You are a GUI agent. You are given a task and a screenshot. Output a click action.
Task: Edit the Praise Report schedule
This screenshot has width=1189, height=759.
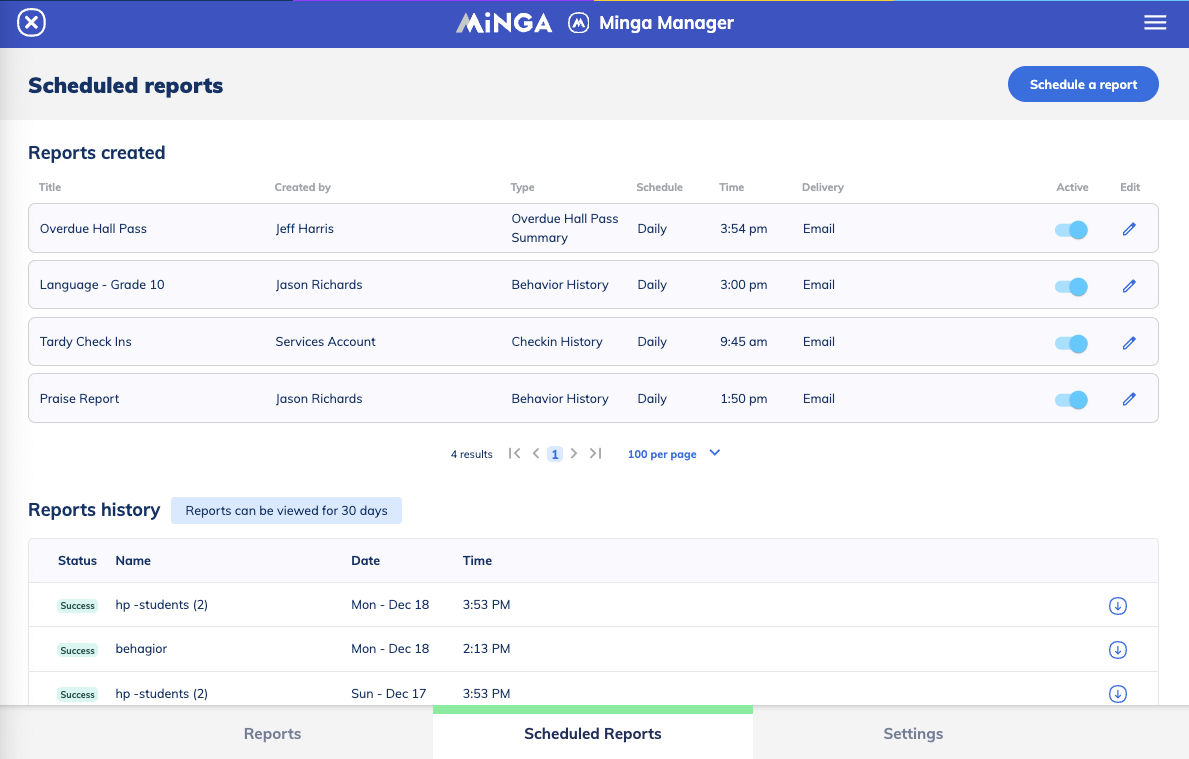[1129, 398]
